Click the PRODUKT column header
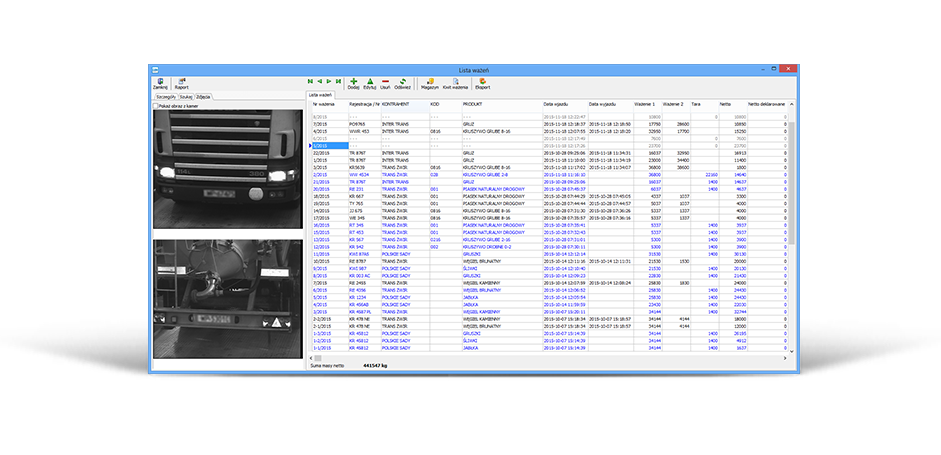Viewport: 941px width, 455px height. [x=475, y=103]
